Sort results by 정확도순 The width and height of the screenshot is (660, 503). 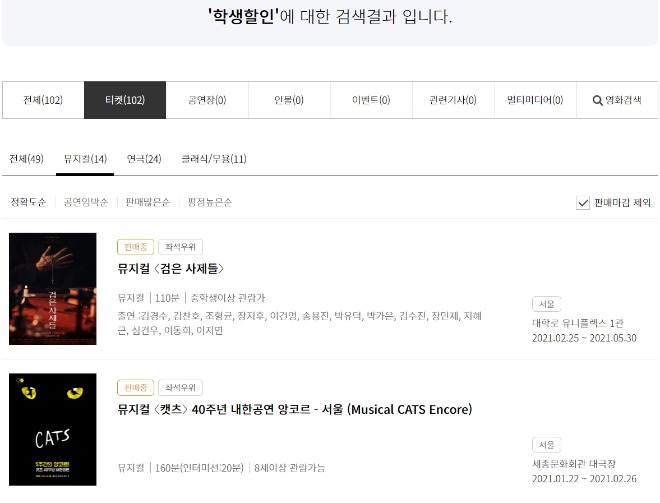point(28,202)
